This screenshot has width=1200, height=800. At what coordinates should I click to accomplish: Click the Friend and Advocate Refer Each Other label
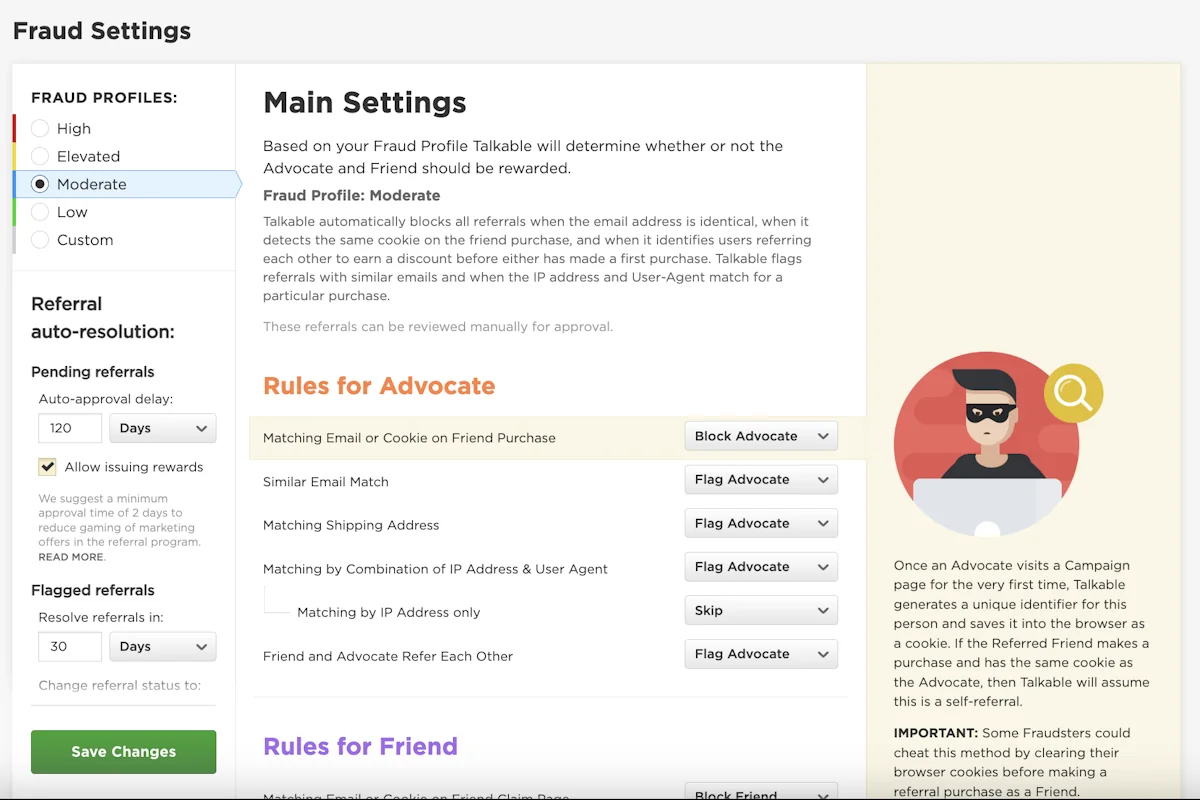[388, 656]
